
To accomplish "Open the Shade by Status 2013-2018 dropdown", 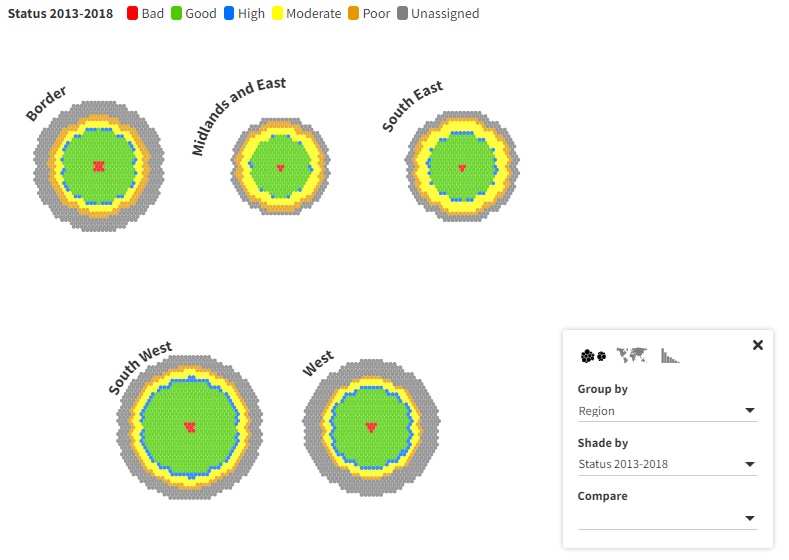I will tap(667, 464).
